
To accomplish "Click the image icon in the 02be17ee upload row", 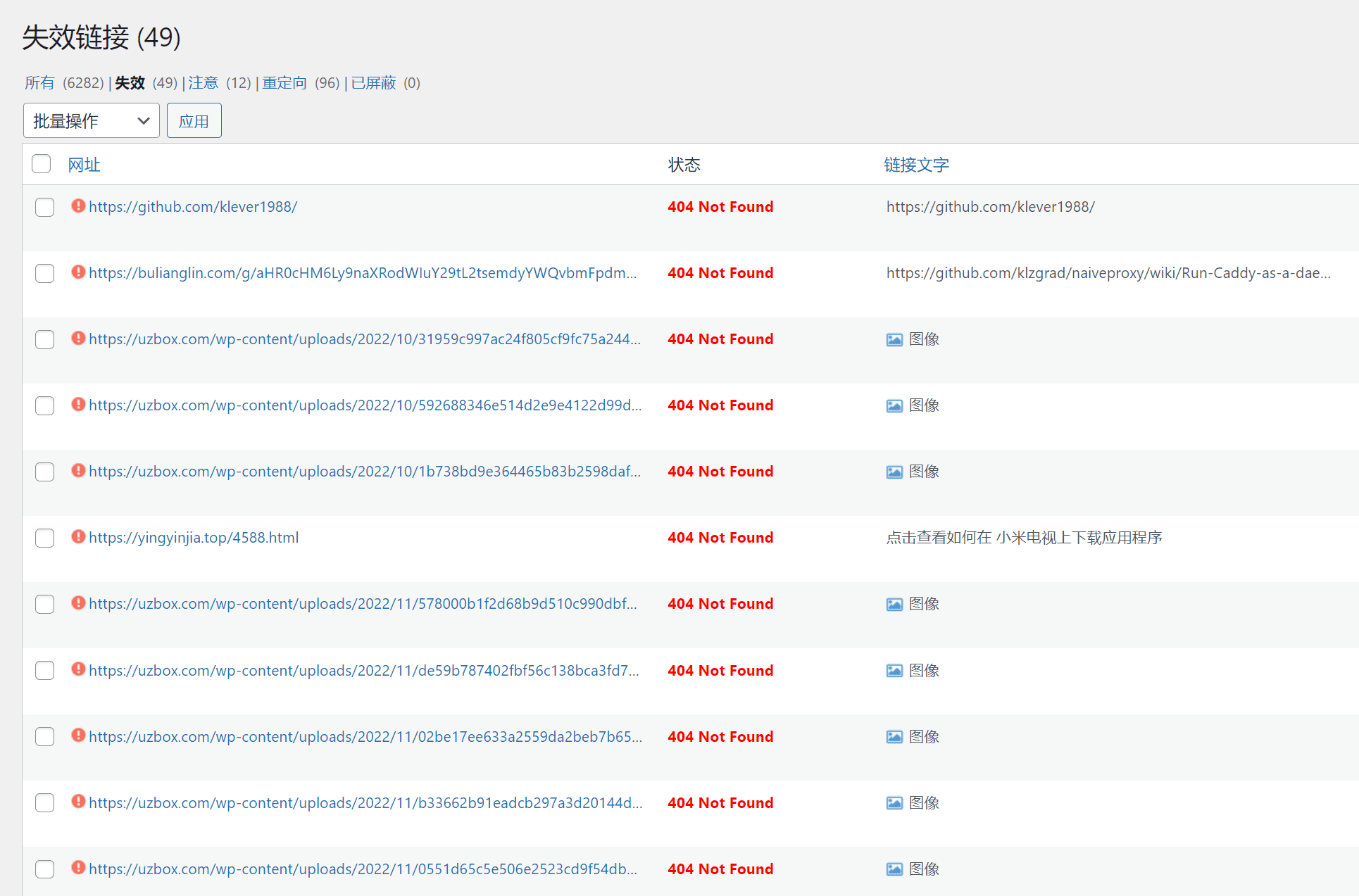I will click(894, 736).
